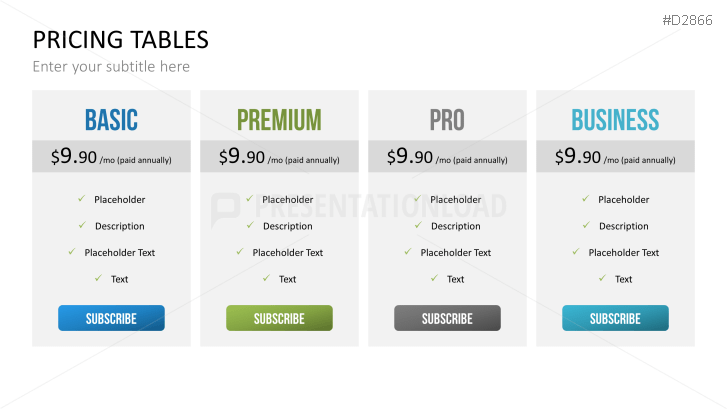Click the checkmark beside Description in Premium
This screenshot has height=409, width=727.
[x=249, y=226]
